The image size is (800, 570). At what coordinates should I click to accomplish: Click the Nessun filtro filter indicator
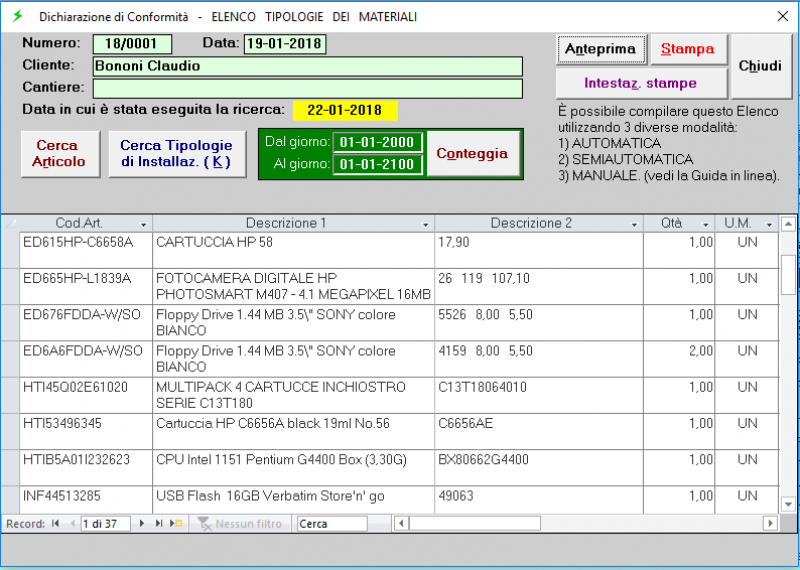point(240,523)
